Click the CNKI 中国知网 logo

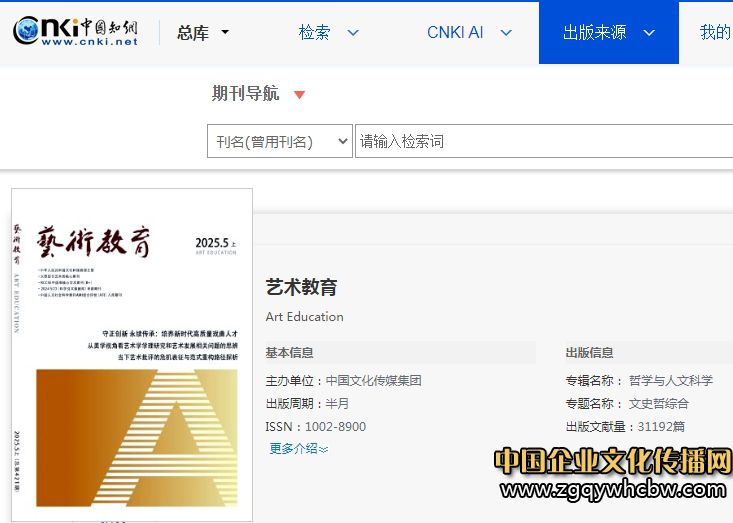tap(76, 32)
